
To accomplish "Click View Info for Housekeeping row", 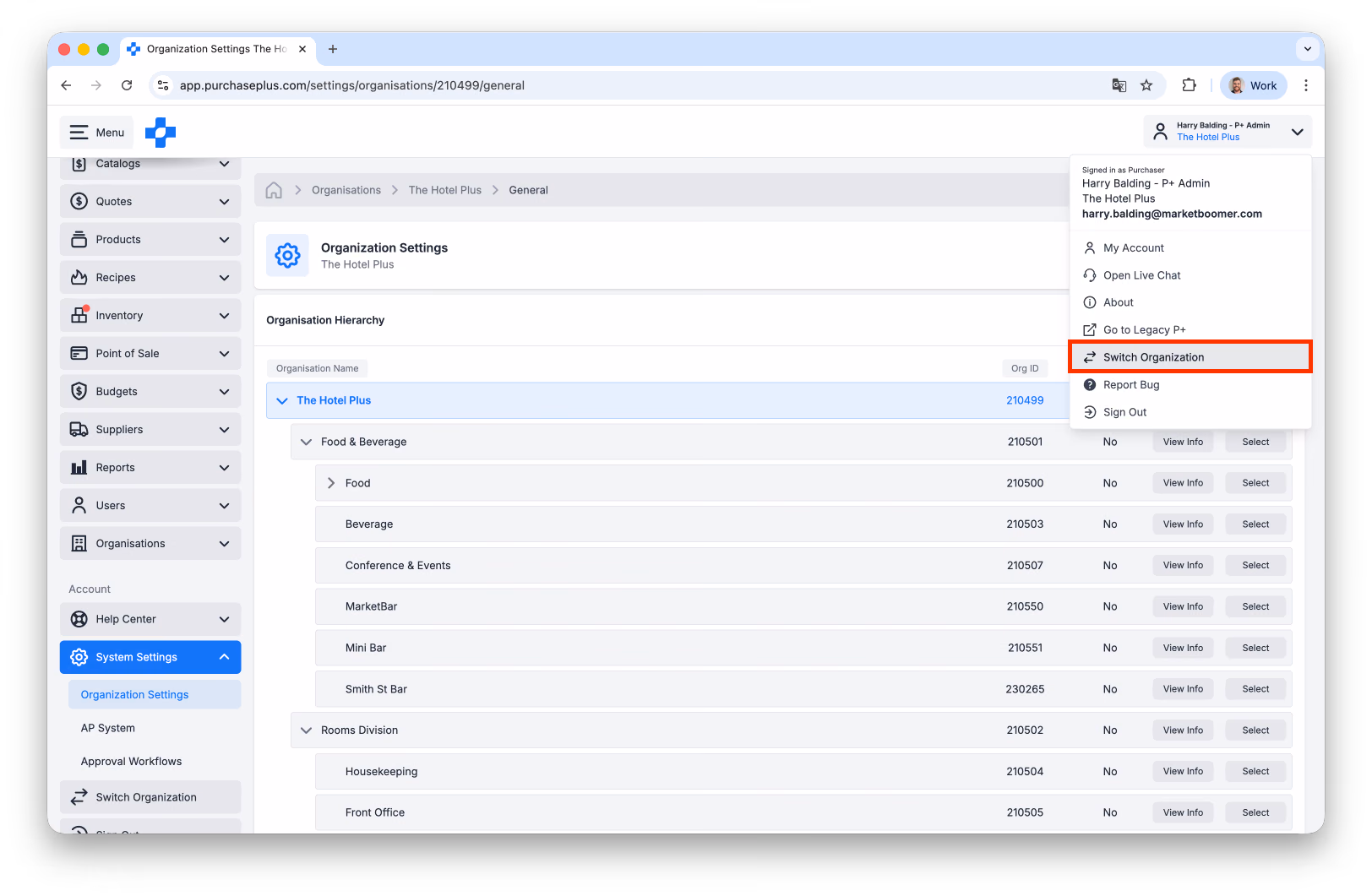I will click(x=1183, y=772).
